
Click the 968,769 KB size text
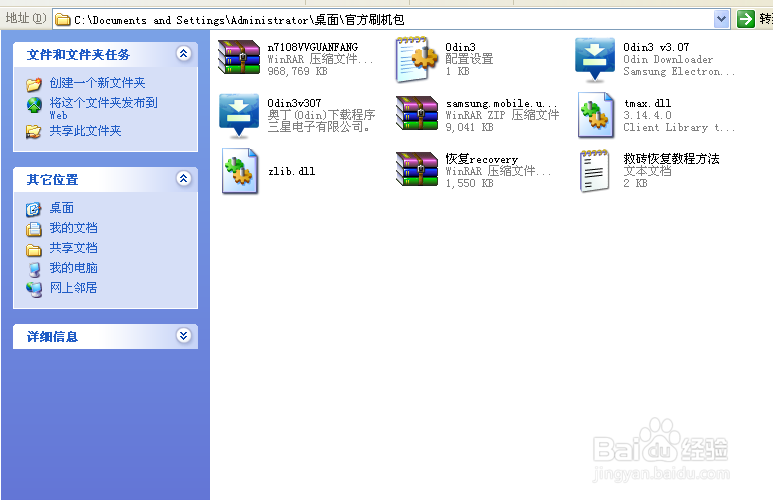coord(297,71)
